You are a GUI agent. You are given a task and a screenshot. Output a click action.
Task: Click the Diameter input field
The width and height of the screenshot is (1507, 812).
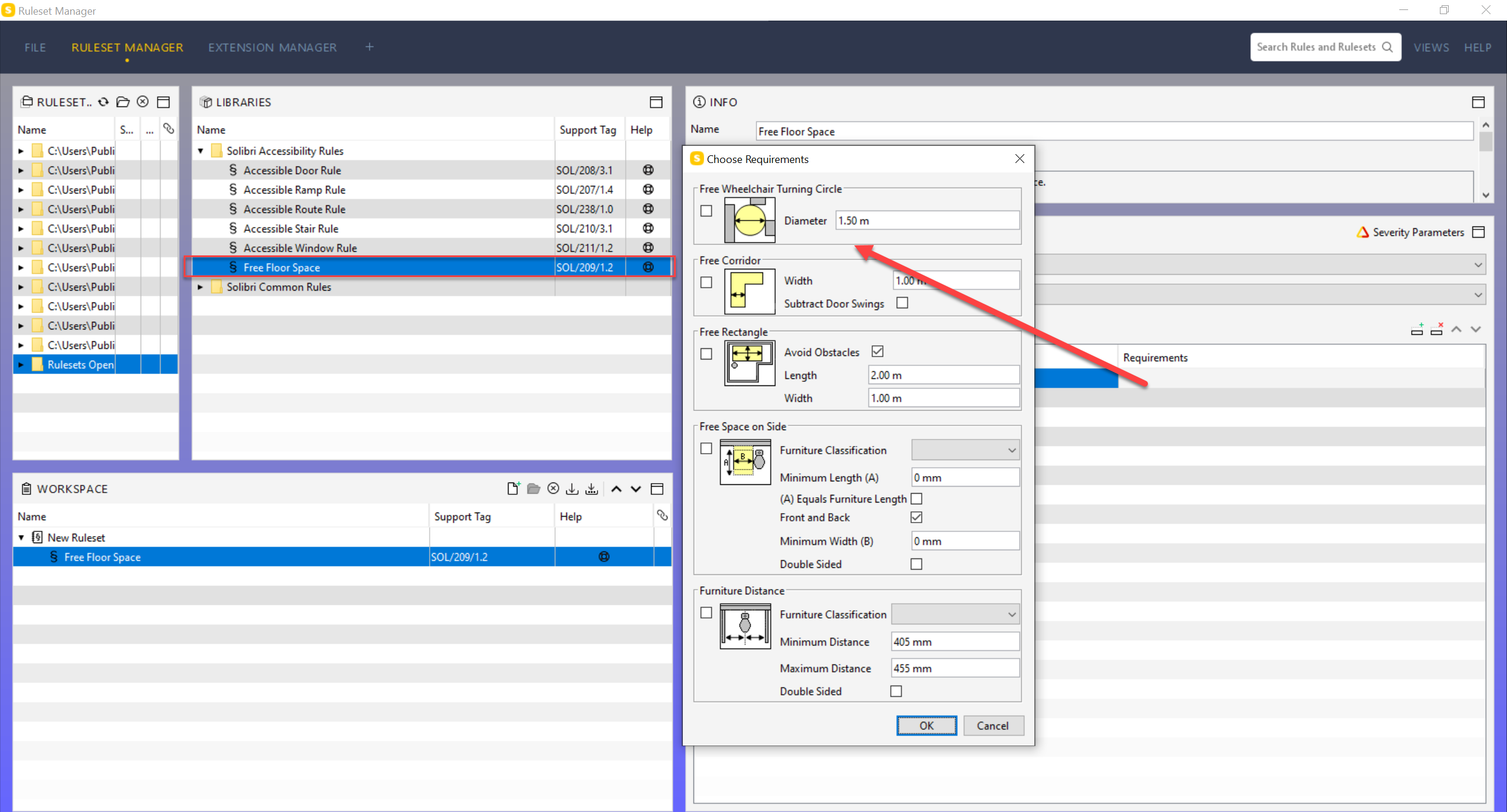click(x=928, y=221)
